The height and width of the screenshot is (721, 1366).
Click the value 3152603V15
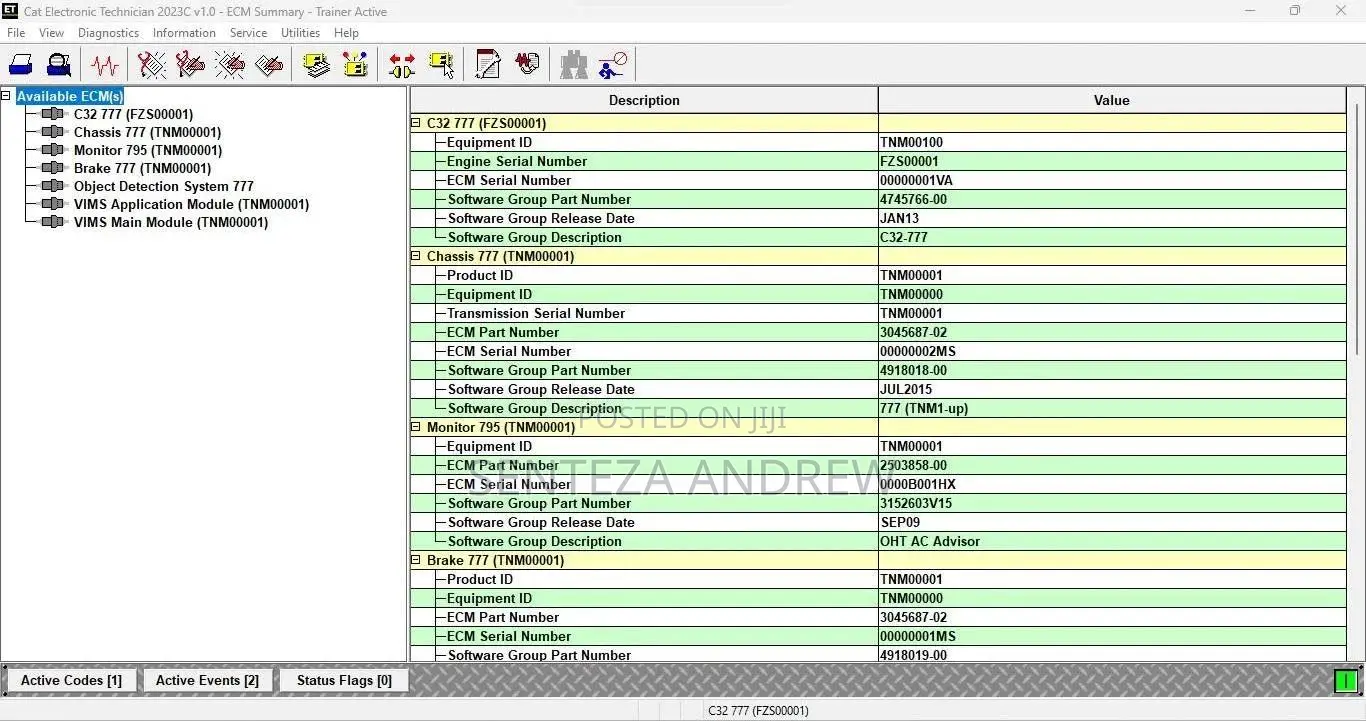tap(916, 503)
